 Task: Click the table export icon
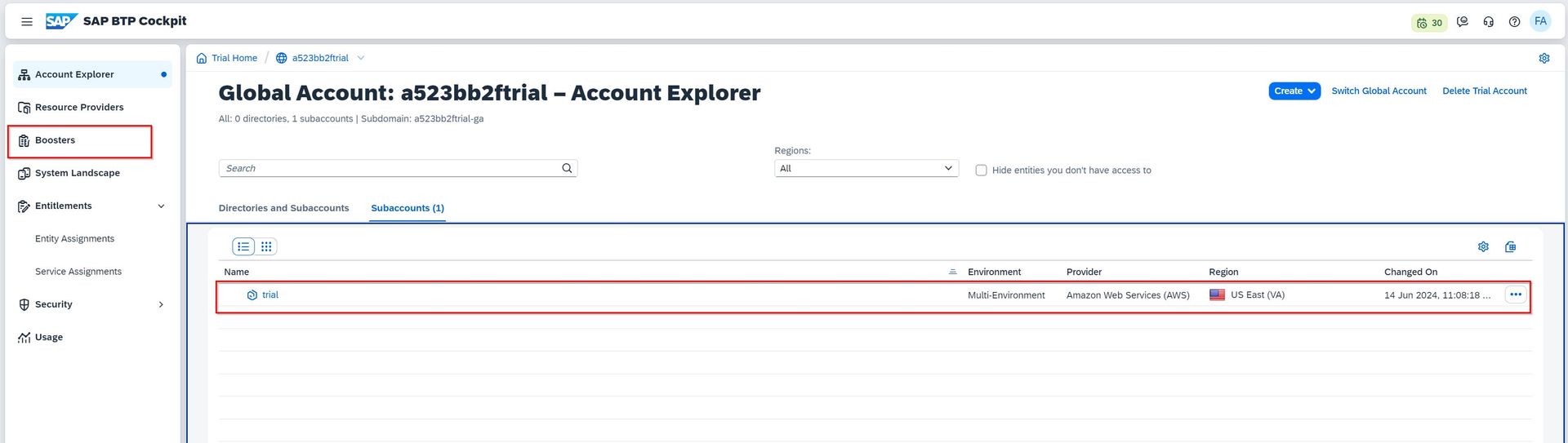(1510, 246)
